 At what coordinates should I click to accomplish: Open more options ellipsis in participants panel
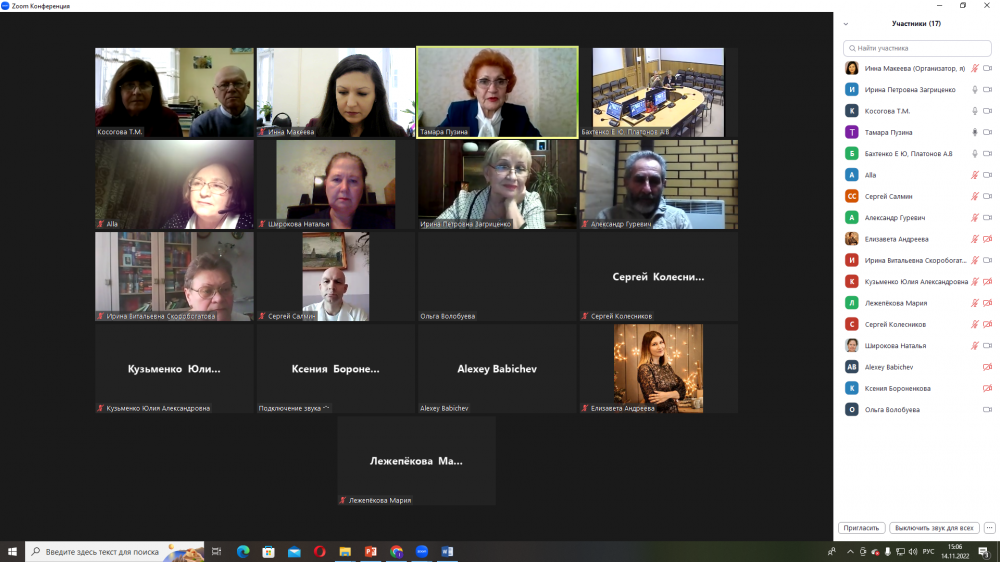click(x=989, y=528)
